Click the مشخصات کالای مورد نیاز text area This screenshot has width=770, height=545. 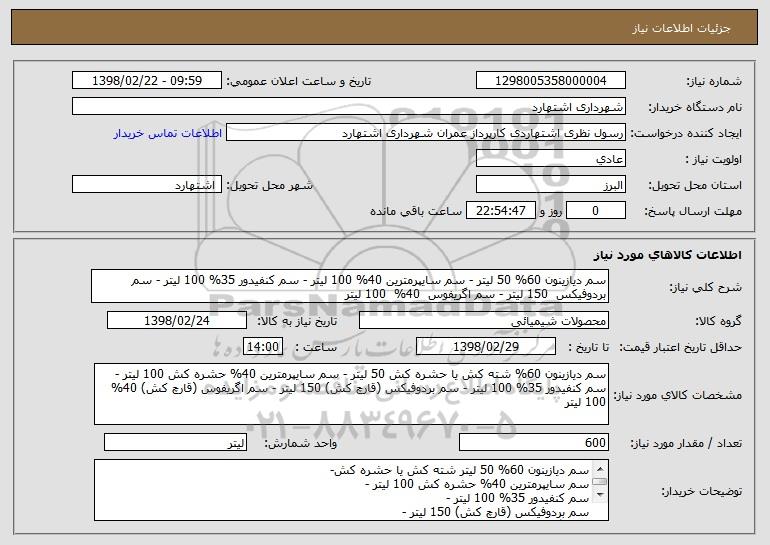click(x=351, y=394)
